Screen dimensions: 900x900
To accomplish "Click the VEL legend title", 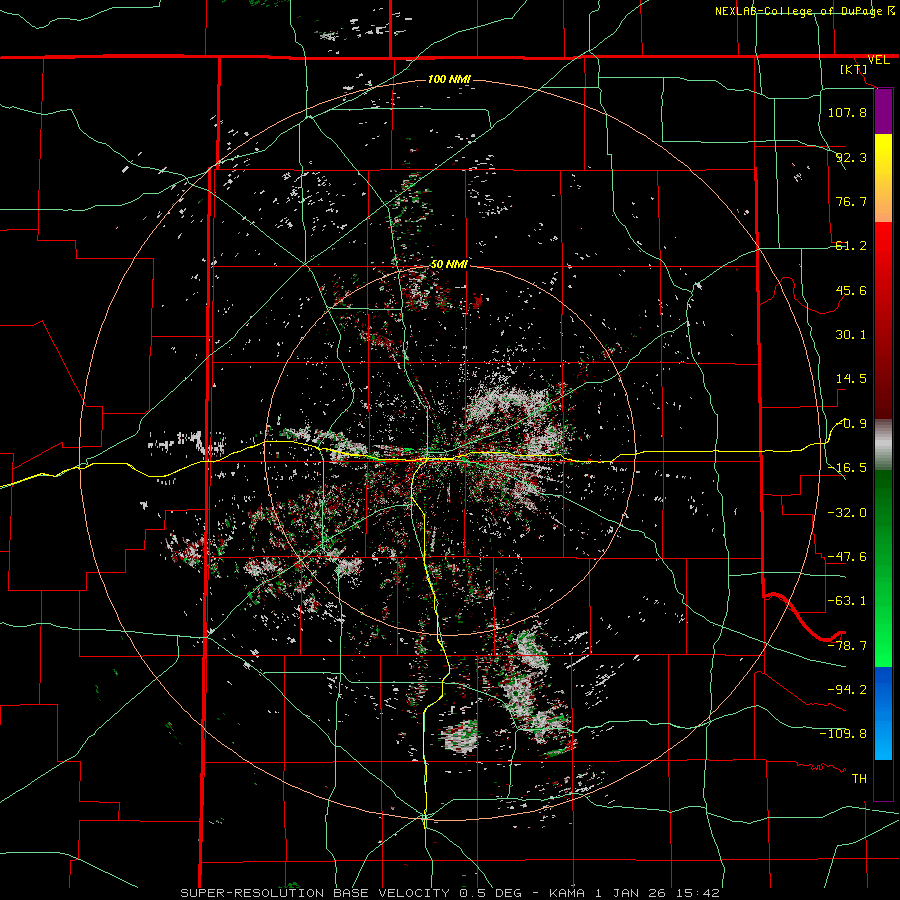I will 878,60.
